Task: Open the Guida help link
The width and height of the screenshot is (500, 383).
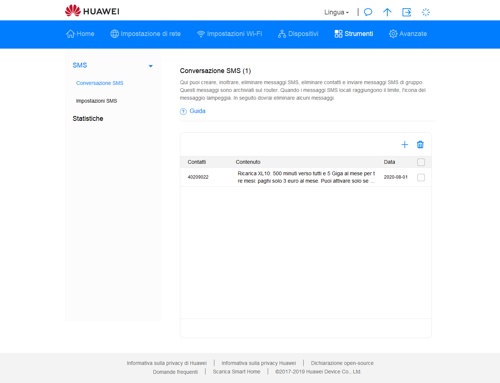Action: 197,111
